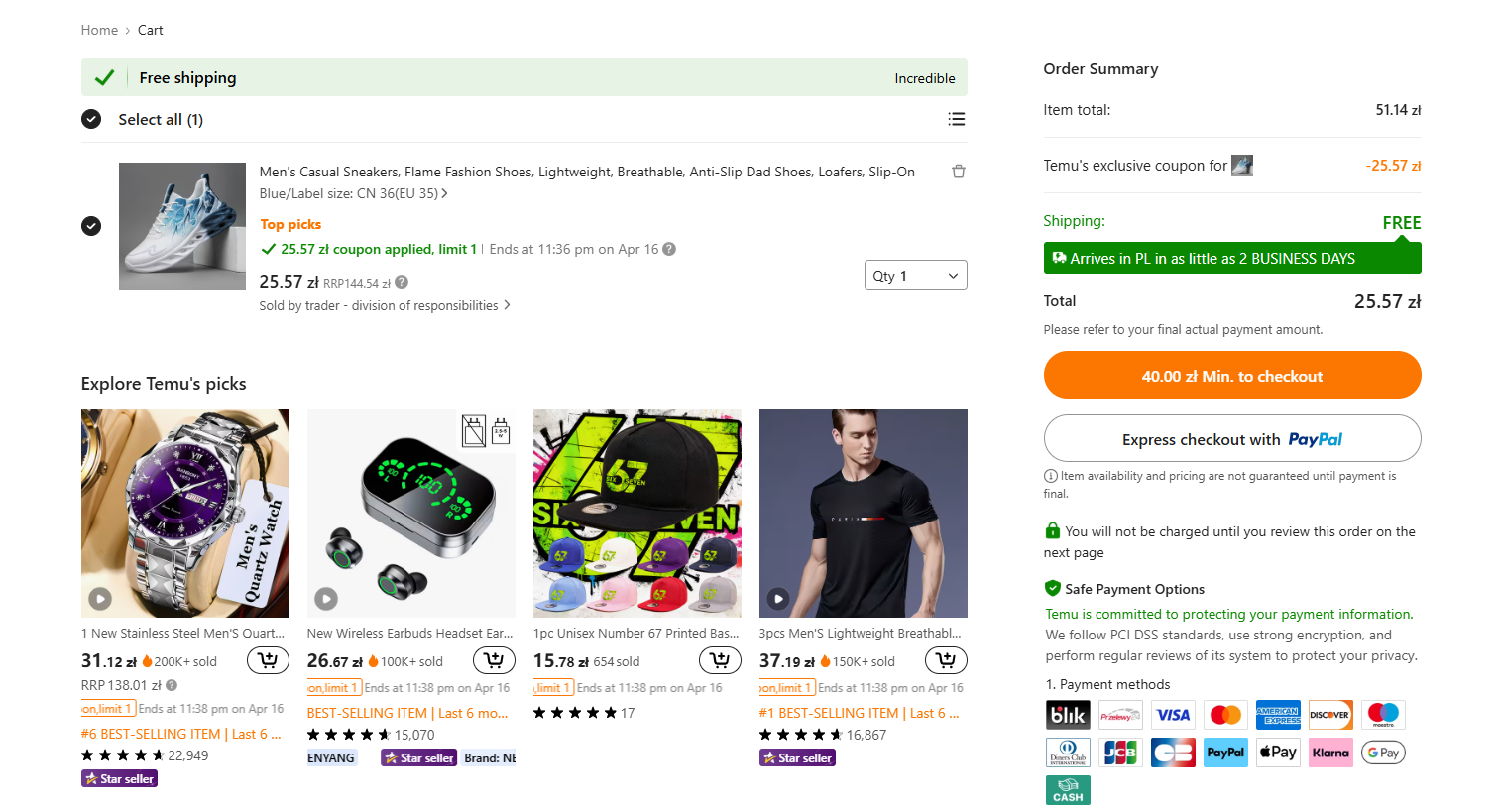
Task: Open the sneakers product thumbnail
Action: pyautogui.click(x=182, y=226)
